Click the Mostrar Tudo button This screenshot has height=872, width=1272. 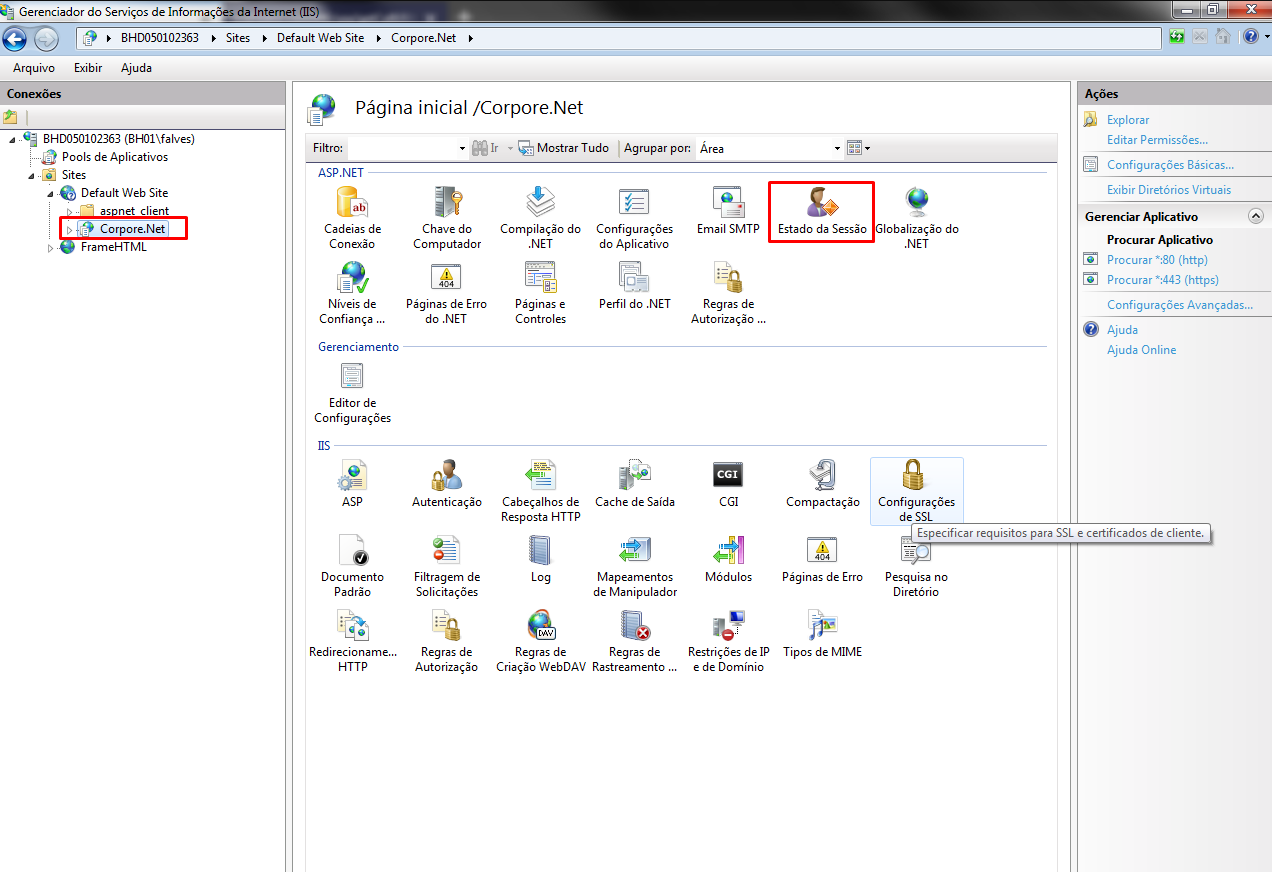(x=563, y=148)
